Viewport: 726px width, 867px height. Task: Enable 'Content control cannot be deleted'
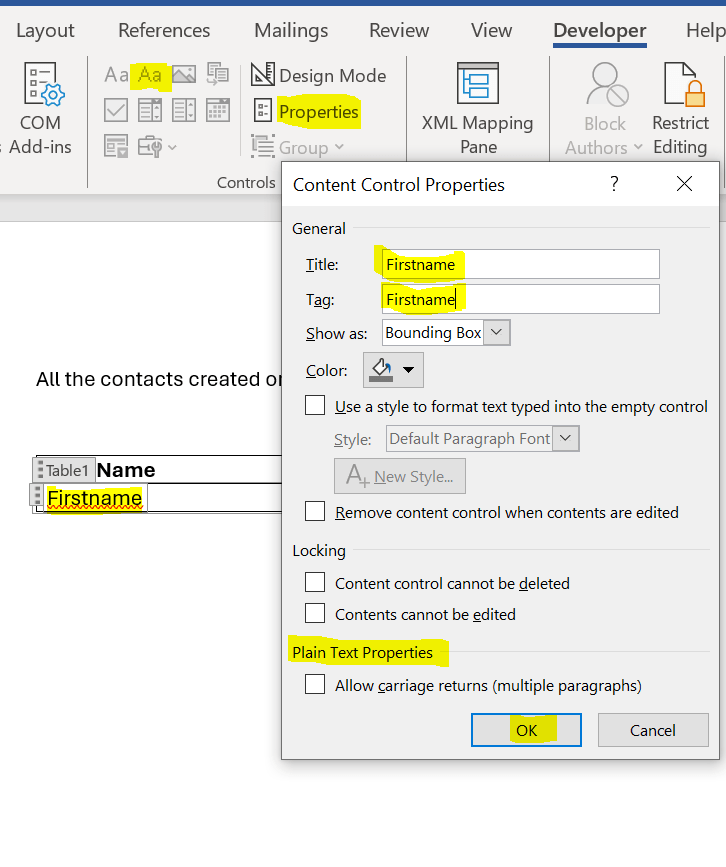pos(316,583)
